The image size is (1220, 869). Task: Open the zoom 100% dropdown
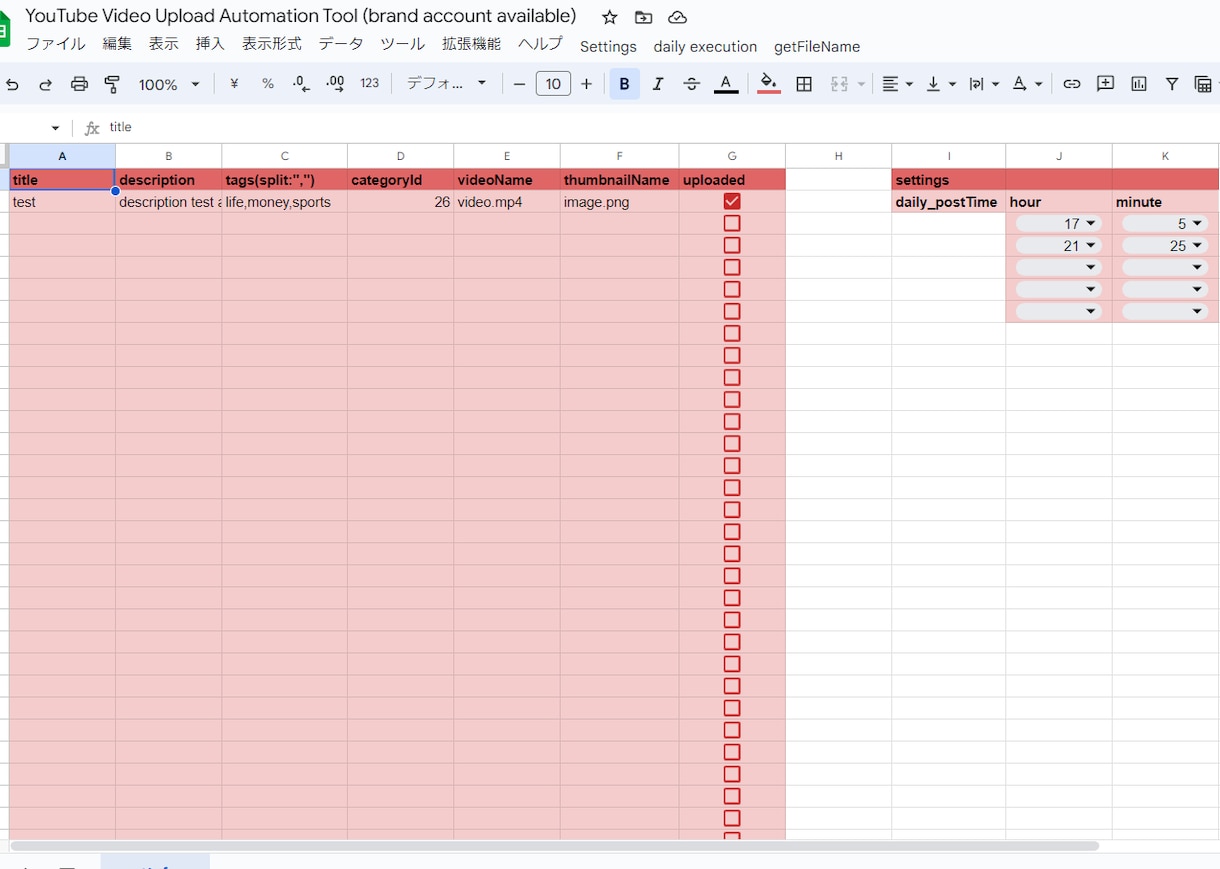[169, 84]
